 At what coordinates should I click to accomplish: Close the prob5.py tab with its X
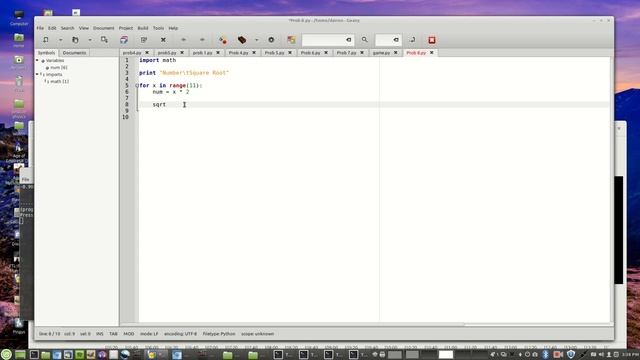(x=182, y=53)
